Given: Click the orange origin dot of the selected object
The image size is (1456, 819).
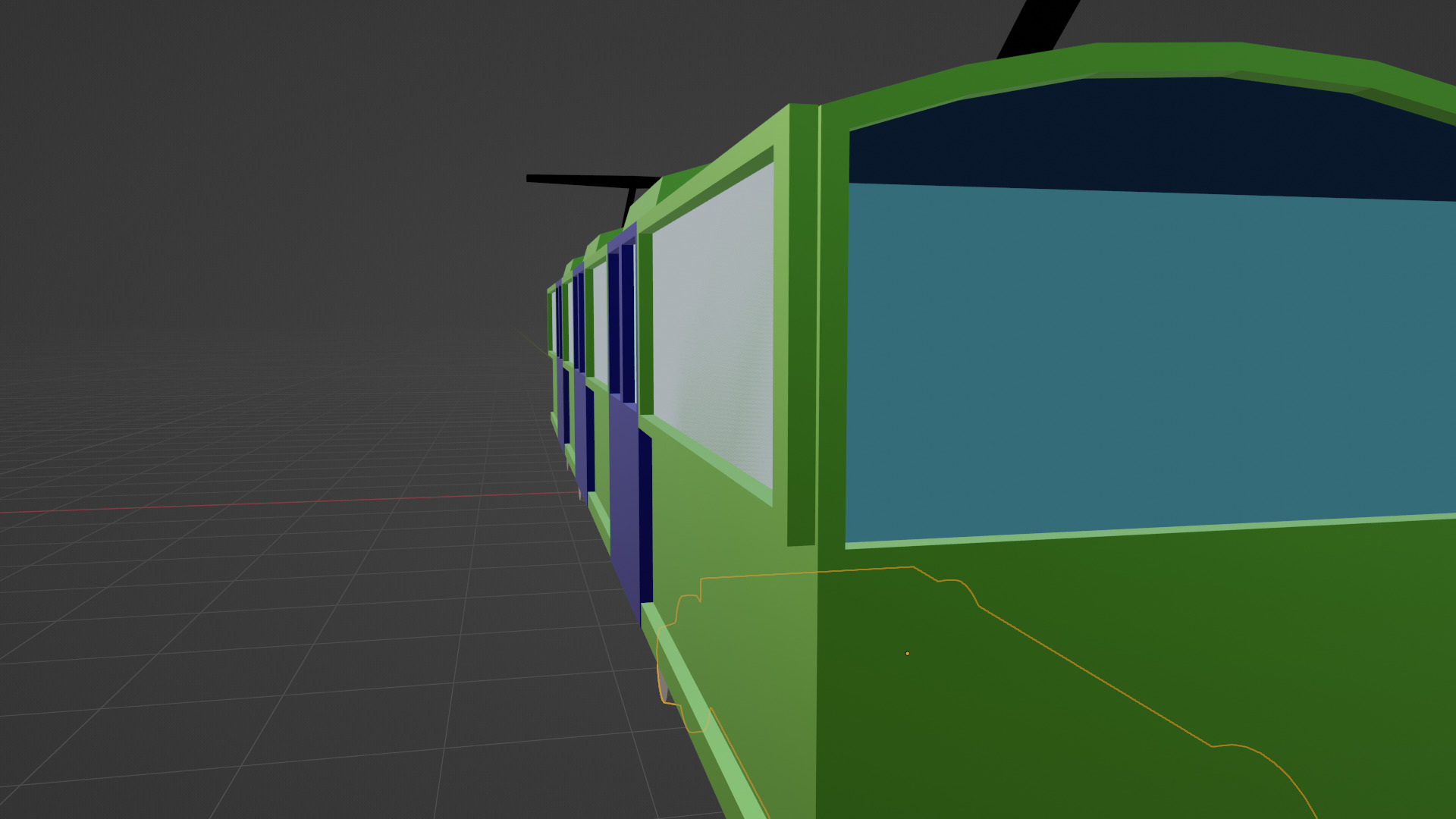Looking at the screenshot, I should pyautogui.click(x=907, y=653).
